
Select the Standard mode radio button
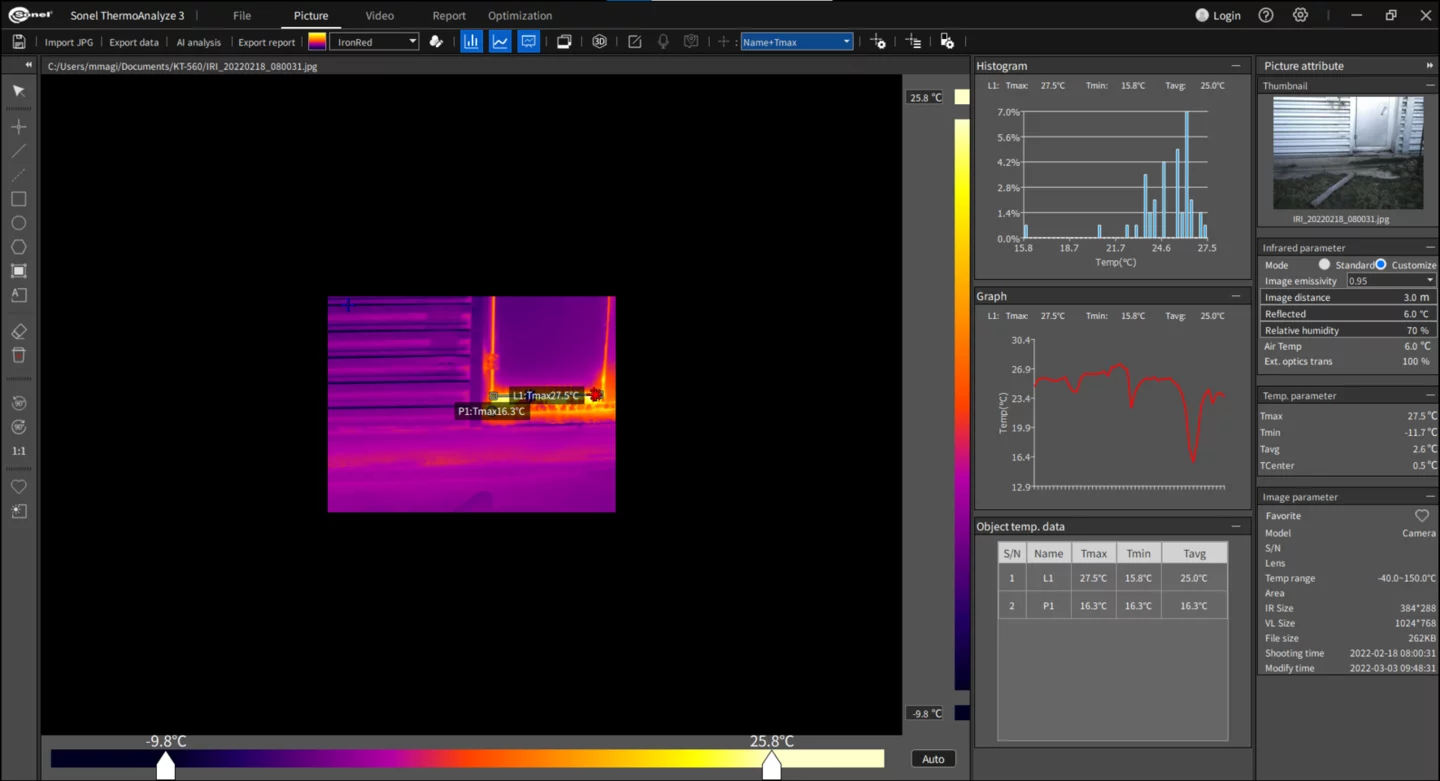(x=1324, y=265)
